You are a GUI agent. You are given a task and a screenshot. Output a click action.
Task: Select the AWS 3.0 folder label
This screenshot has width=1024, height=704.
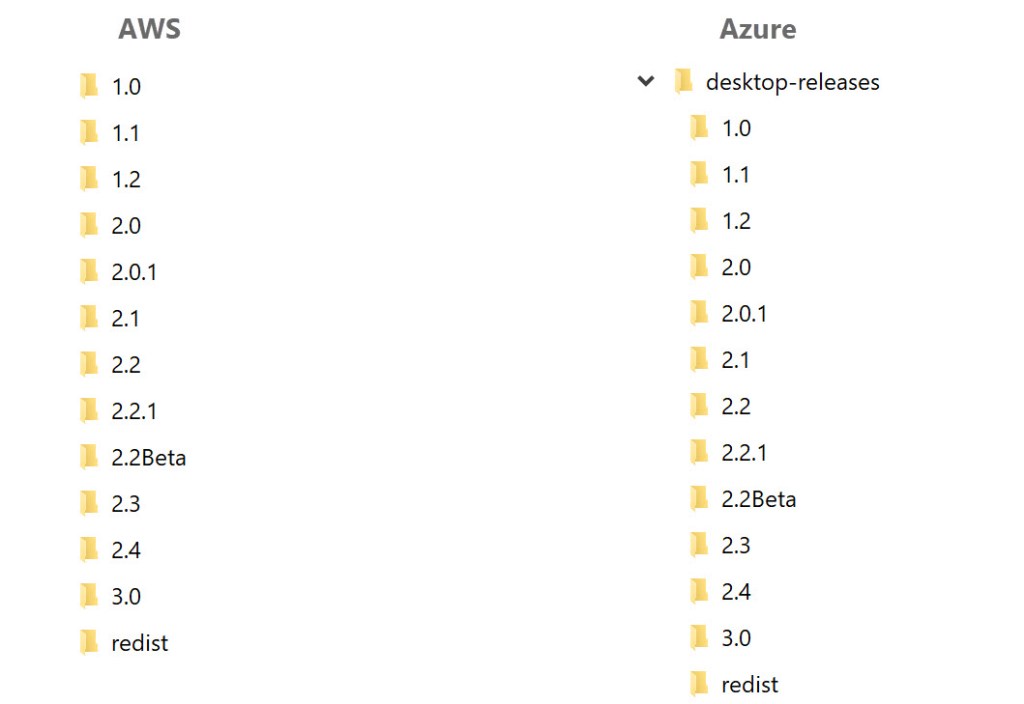[x=126, y=596]
